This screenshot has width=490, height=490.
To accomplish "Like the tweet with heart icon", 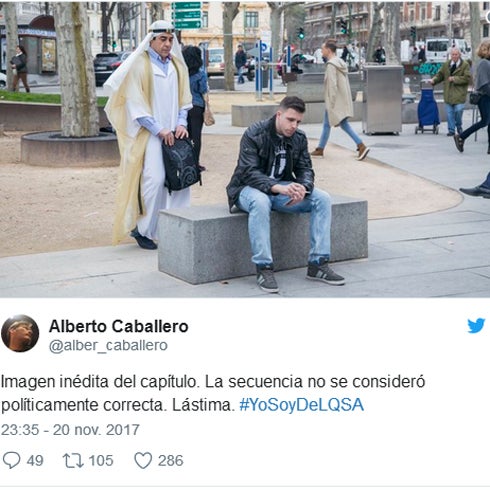I will point(143,460).
